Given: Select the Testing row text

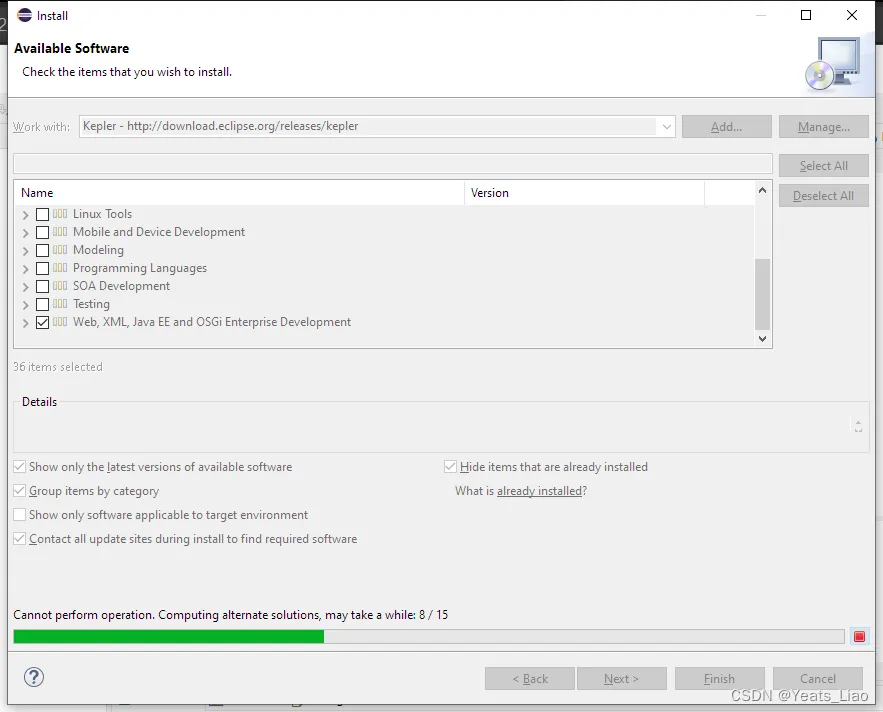Looking at the screenshot, I should (91, 304).
